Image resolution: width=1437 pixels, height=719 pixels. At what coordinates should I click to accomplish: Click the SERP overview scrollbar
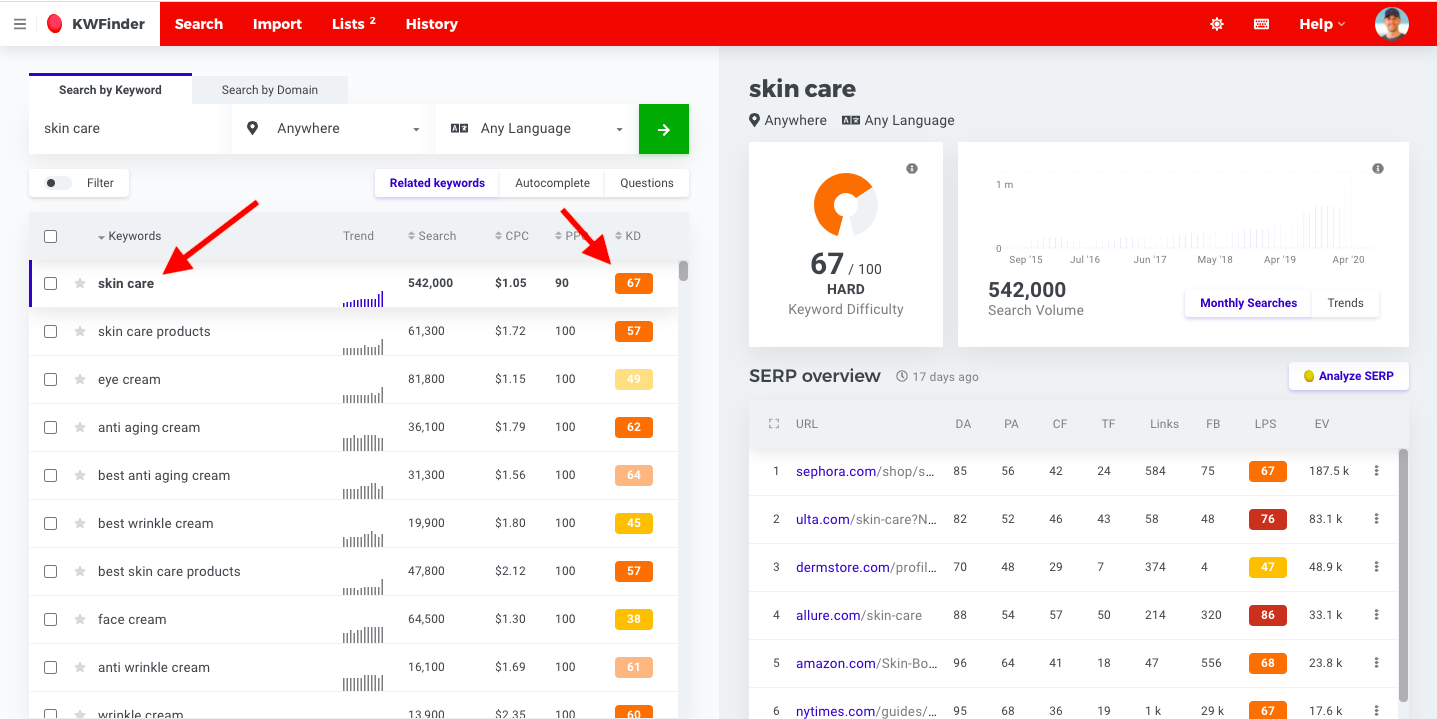(1403, 574)
